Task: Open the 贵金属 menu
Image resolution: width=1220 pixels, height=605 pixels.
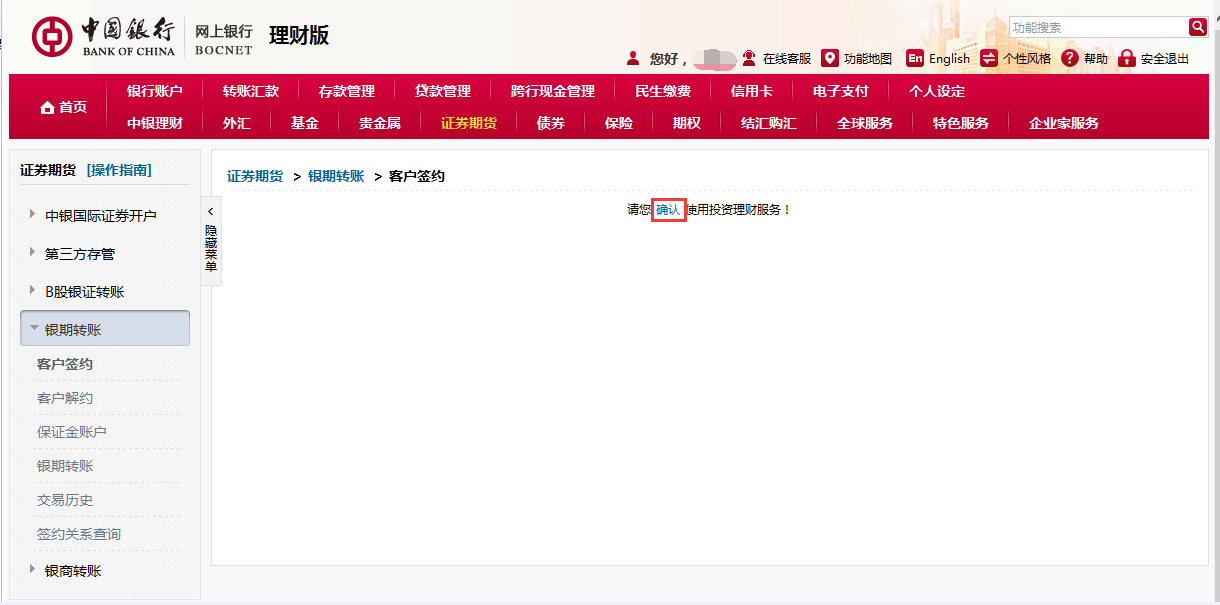Action: click(380, 123)
